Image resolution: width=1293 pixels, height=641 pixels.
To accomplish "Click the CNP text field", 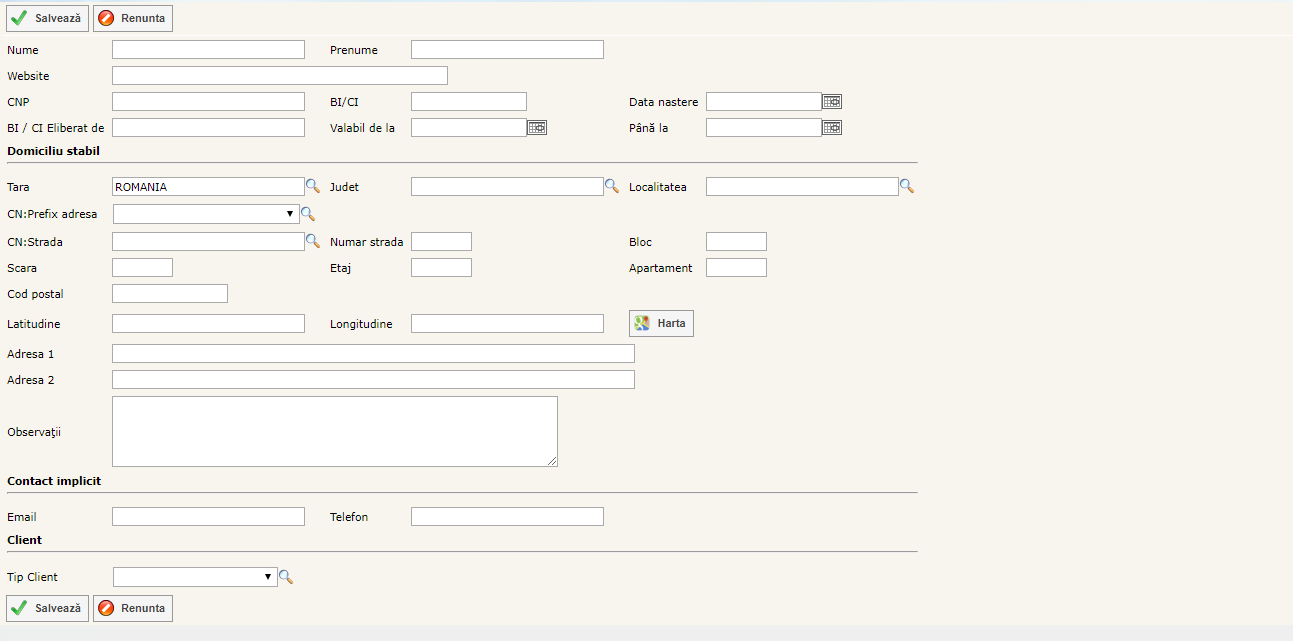I will coord(208,101).
